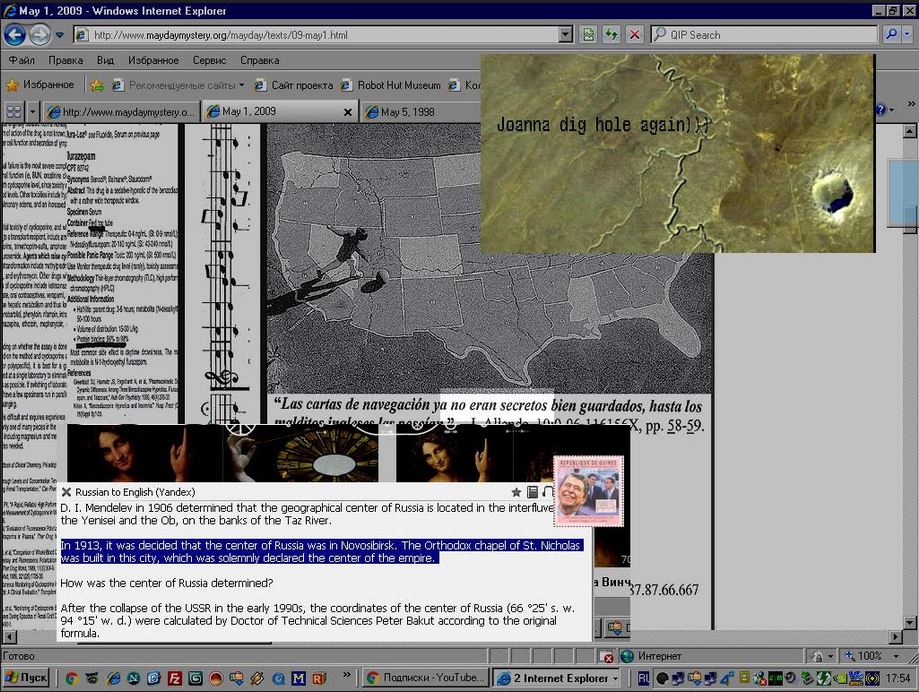This screenshot has width=919, height=692.
Task: Open the Справка menu
Action: (x=260, y=60)
